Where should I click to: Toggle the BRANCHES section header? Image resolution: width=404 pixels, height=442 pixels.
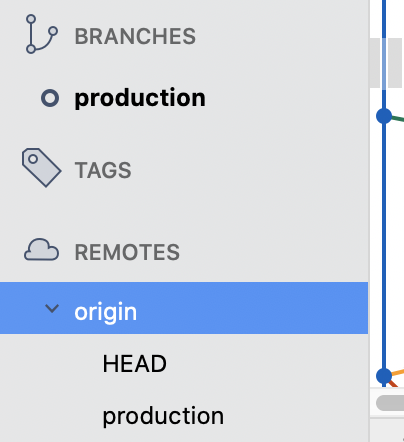coord(135,36)
